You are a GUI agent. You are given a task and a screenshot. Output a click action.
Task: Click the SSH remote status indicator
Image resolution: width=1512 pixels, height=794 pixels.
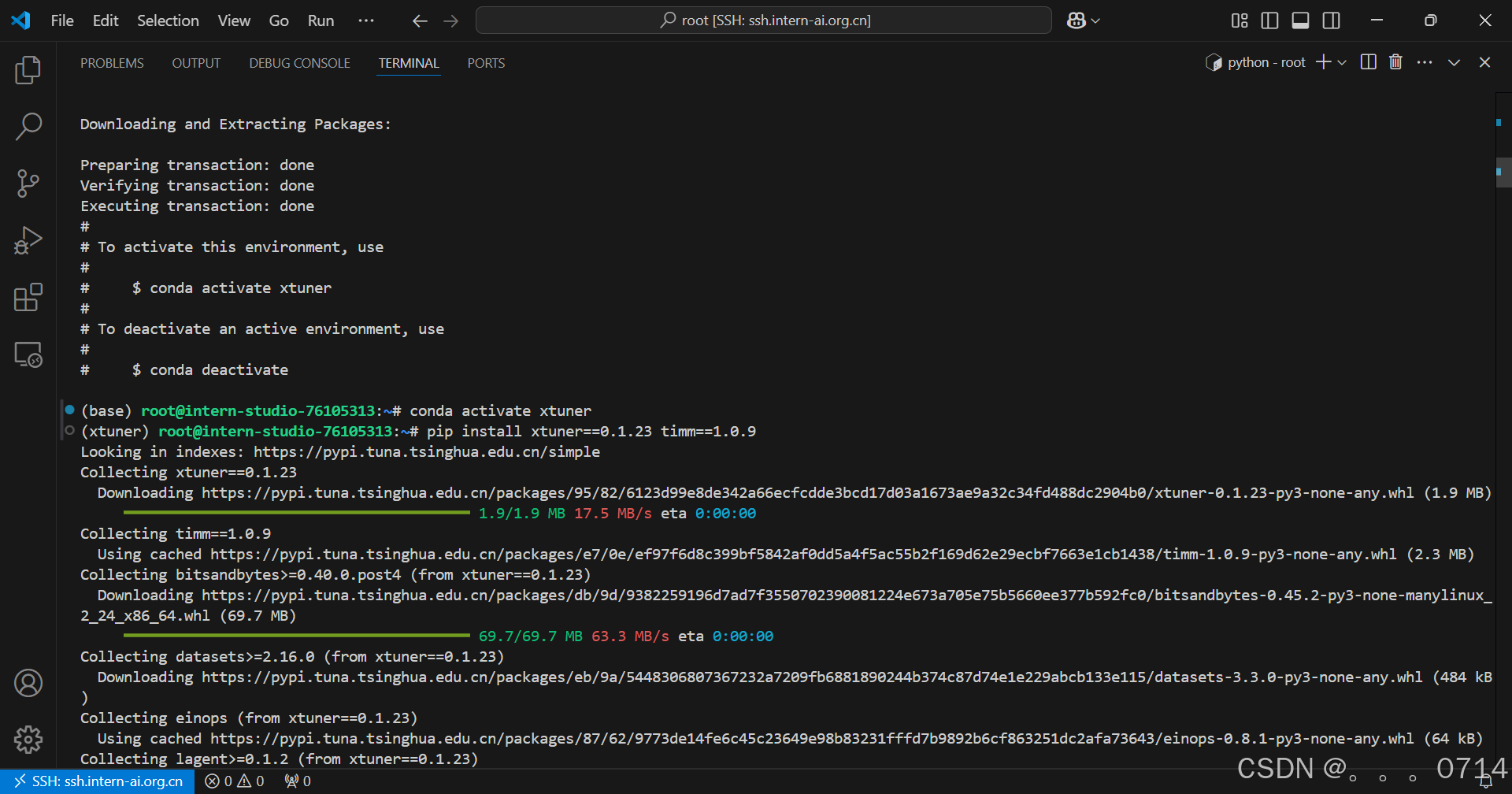(x=98, y=781)
